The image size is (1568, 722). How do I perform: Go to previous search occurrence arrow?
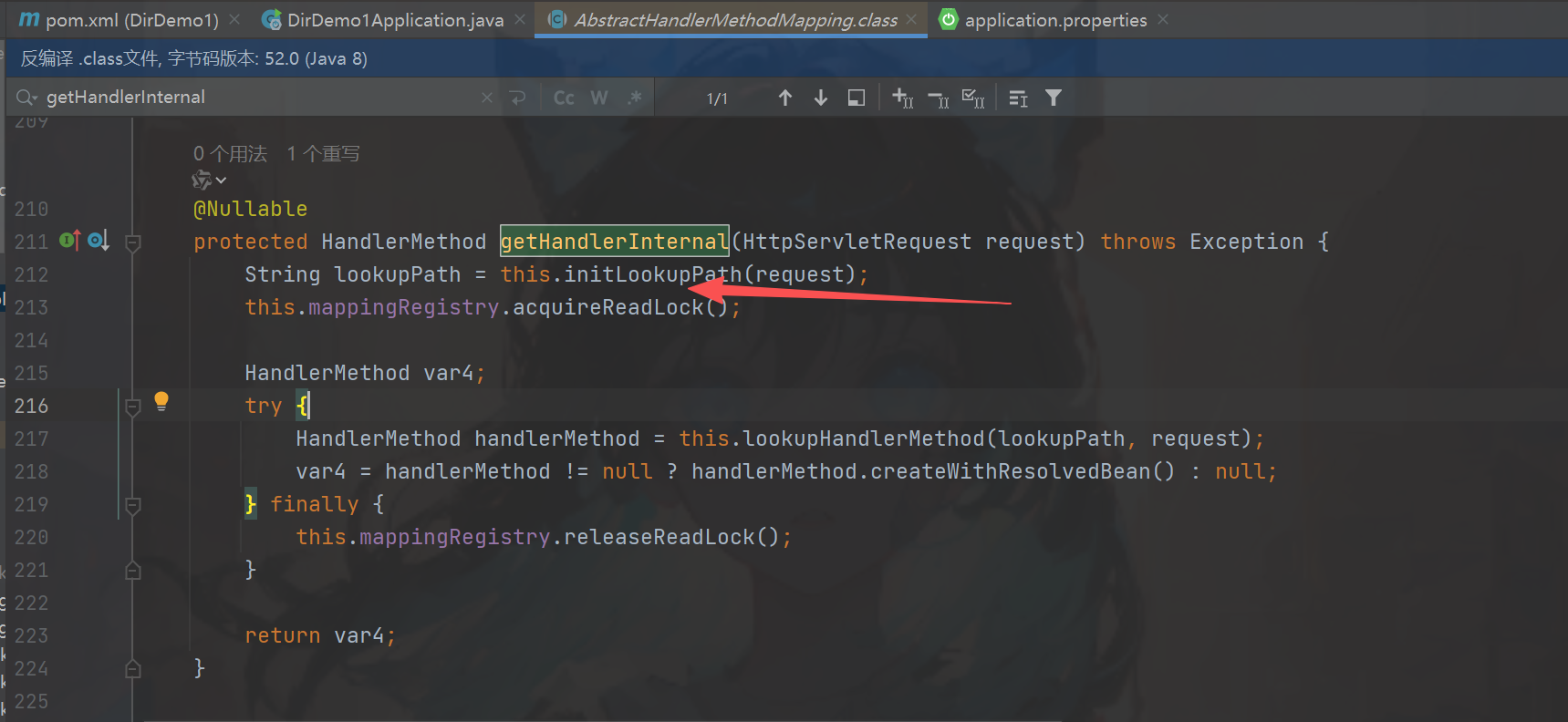click(x=784, y=98)
